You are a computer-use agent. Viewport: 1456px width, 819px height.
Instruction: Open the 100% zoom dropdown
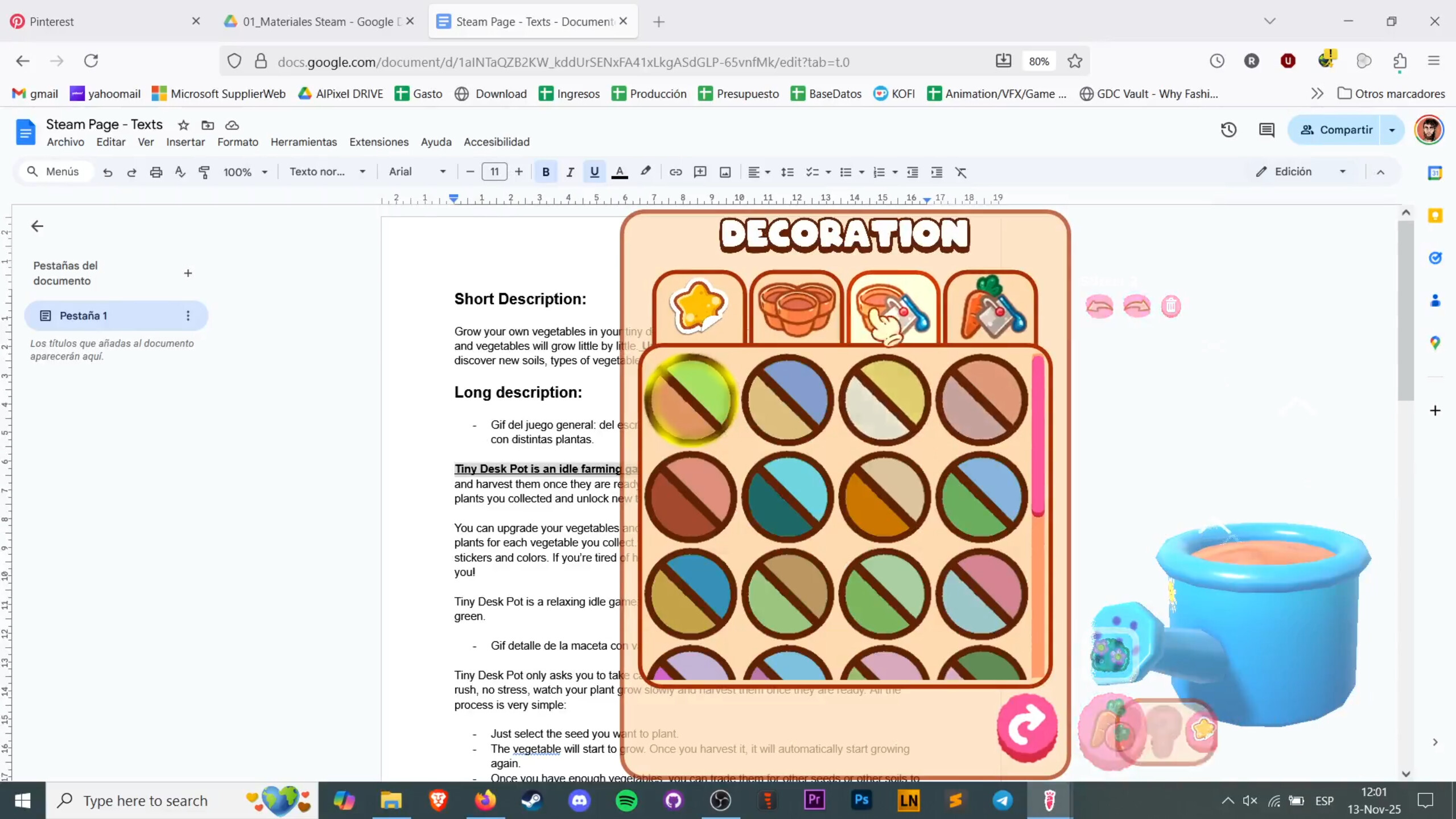click(x=245, y=172)
